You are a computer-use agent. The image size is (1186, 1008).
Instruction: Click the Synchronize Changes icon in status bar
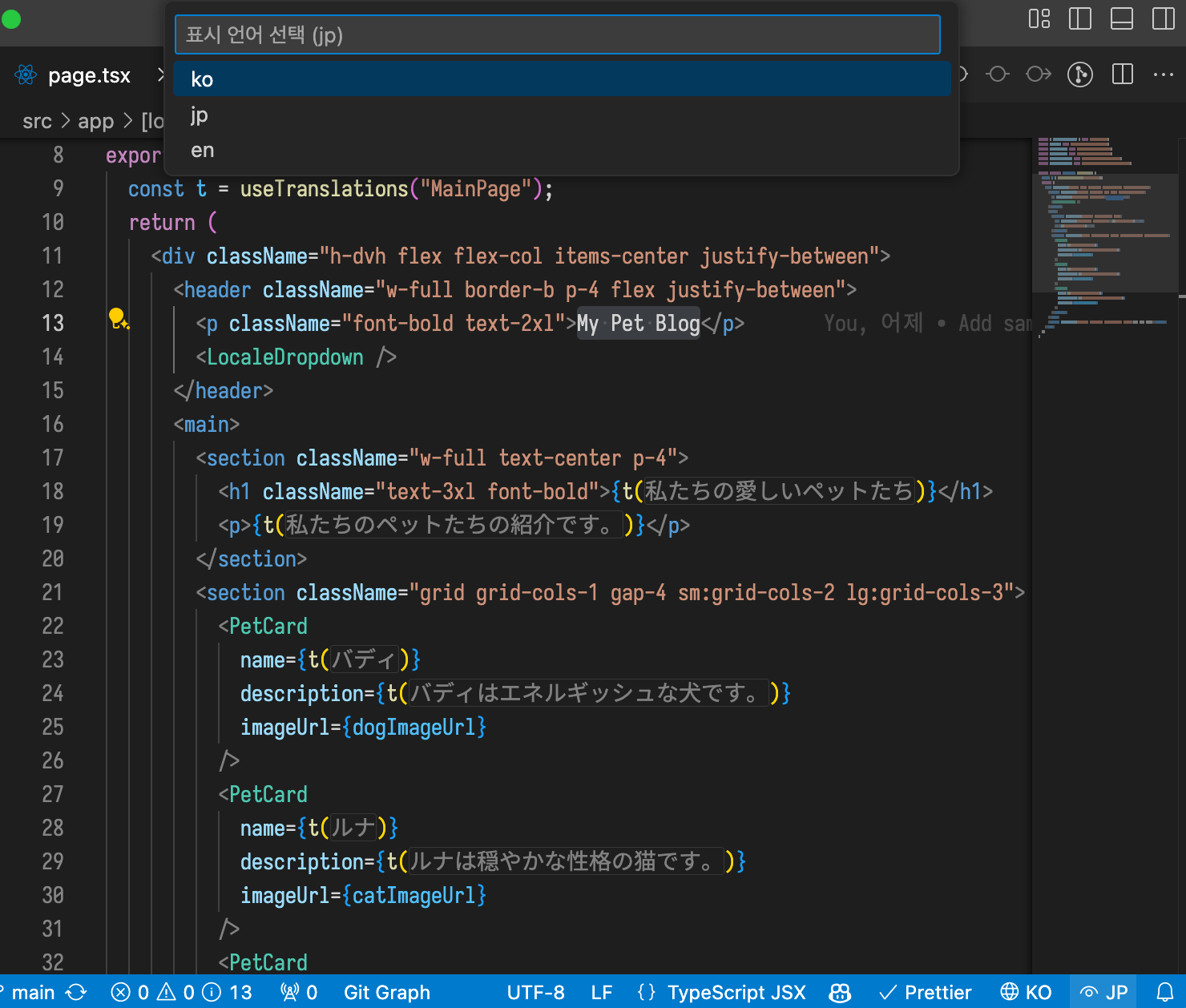(x=77, y=993)
